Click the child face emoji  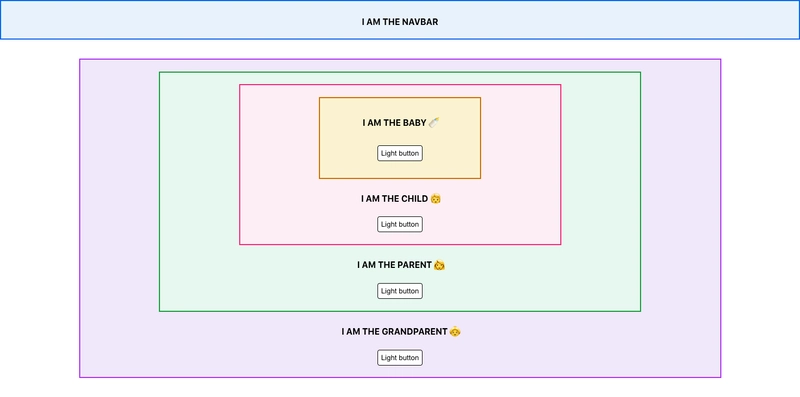click(435, 198)
